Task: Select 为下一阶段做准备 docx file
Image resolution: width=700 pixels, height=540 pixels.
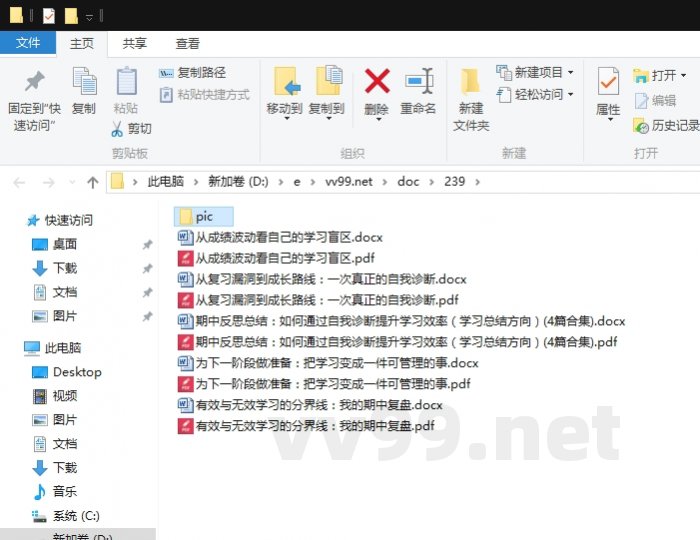Action: [328, 363]
